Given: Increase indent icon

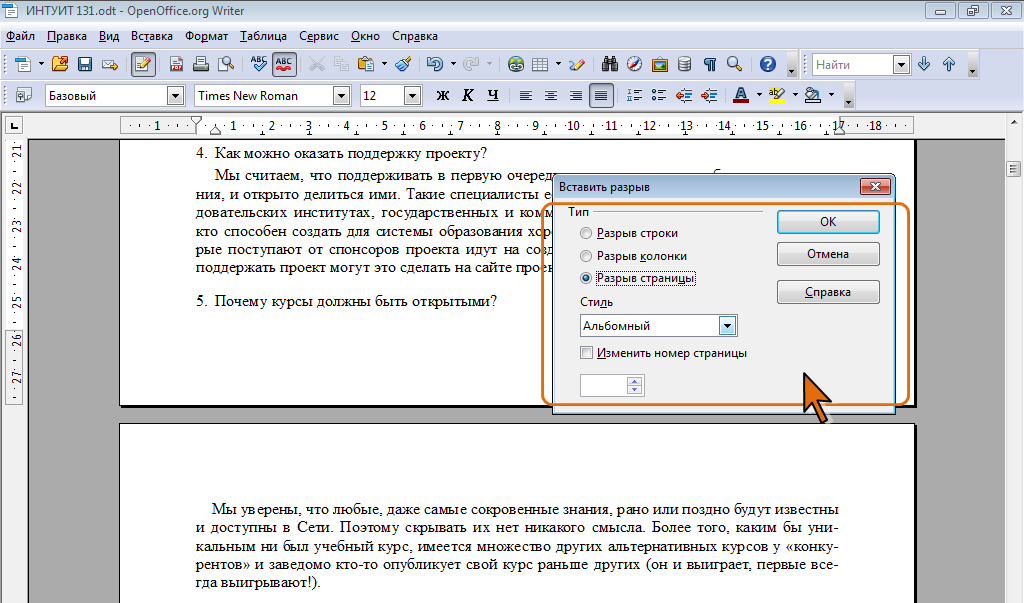Looking at the screenshot, I should (709, 95).
